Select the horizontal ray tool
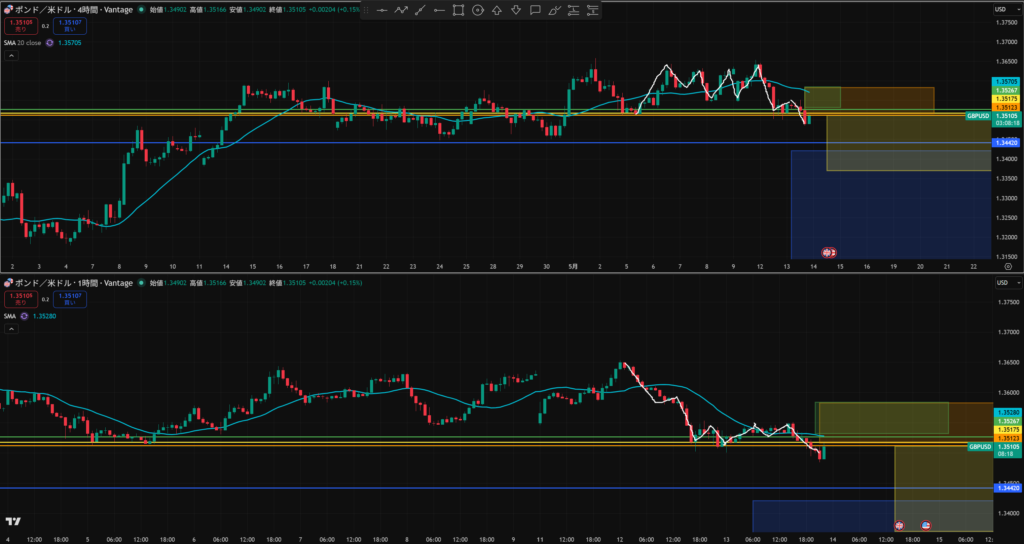The image size is (1024, 544). [439, 10]
